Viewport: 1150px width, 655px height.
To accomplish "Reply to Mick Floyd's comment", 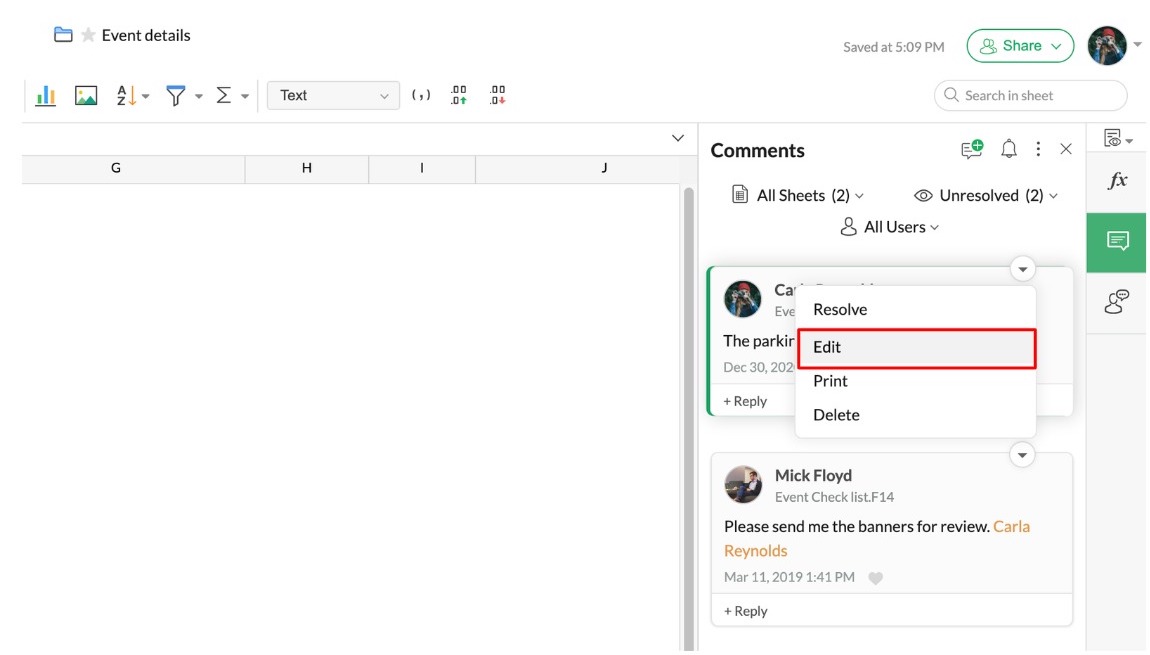I will tap(746, 611).
